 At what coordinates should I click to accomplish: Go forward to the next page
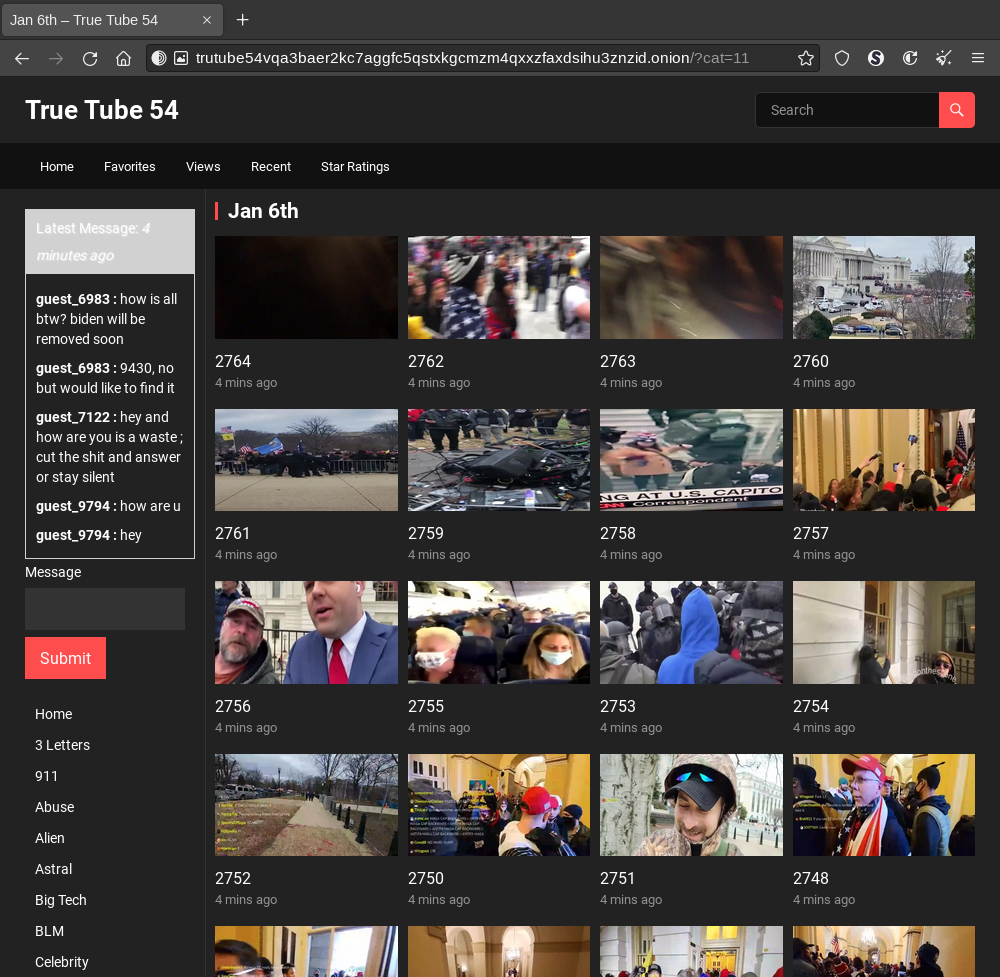click(56, 59)
